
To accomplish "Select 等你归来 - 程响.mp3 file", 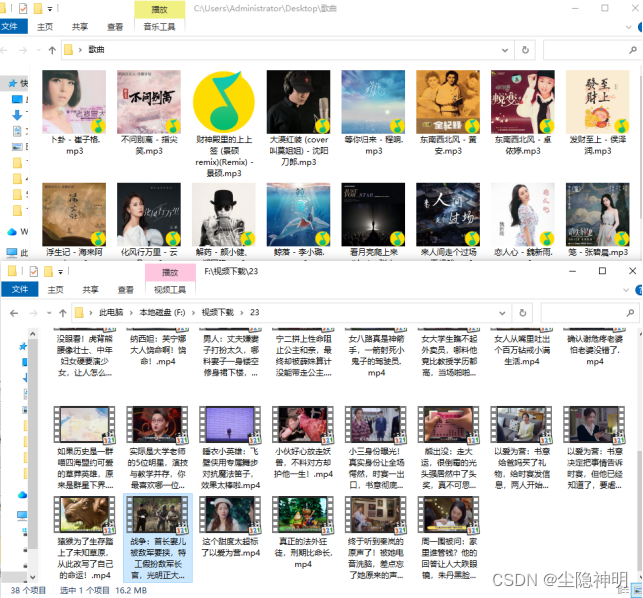I will [373, 113].
